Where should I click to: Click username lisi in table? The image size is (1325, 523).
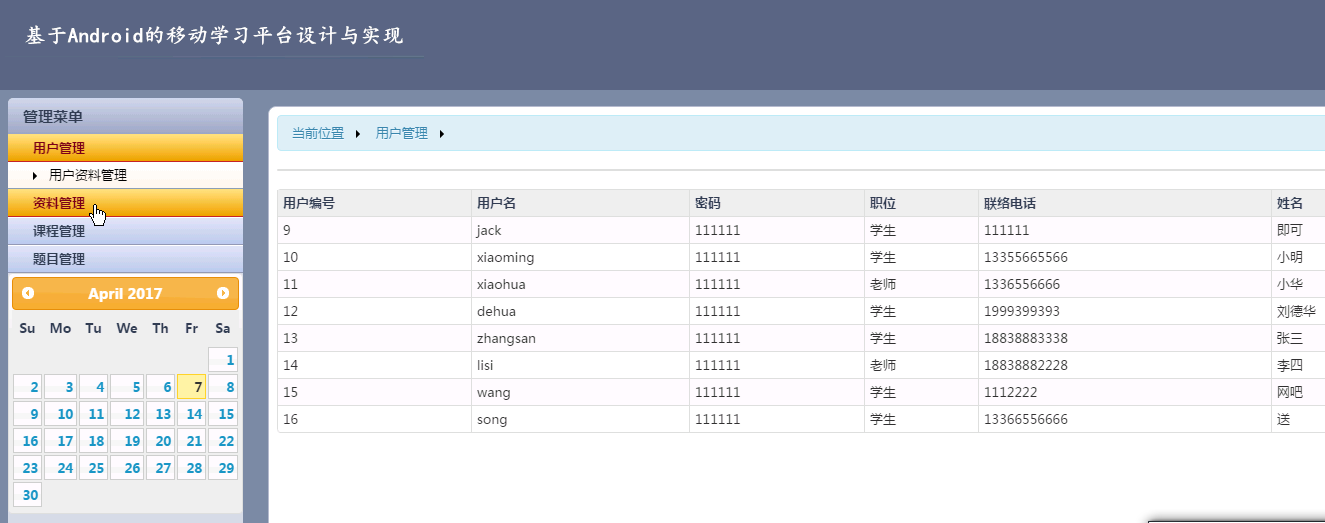click(485, 365)
